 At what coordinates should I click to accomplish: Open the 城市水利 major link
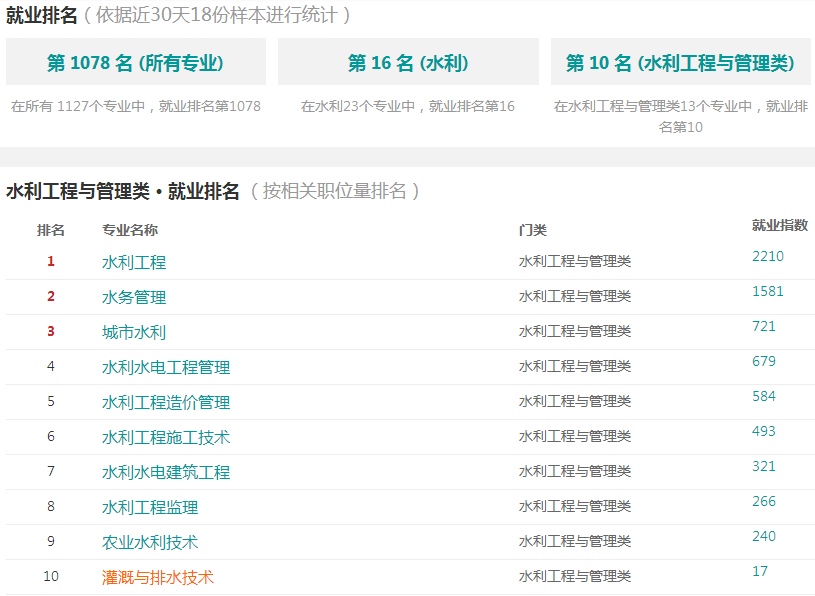tap(134, 332)
